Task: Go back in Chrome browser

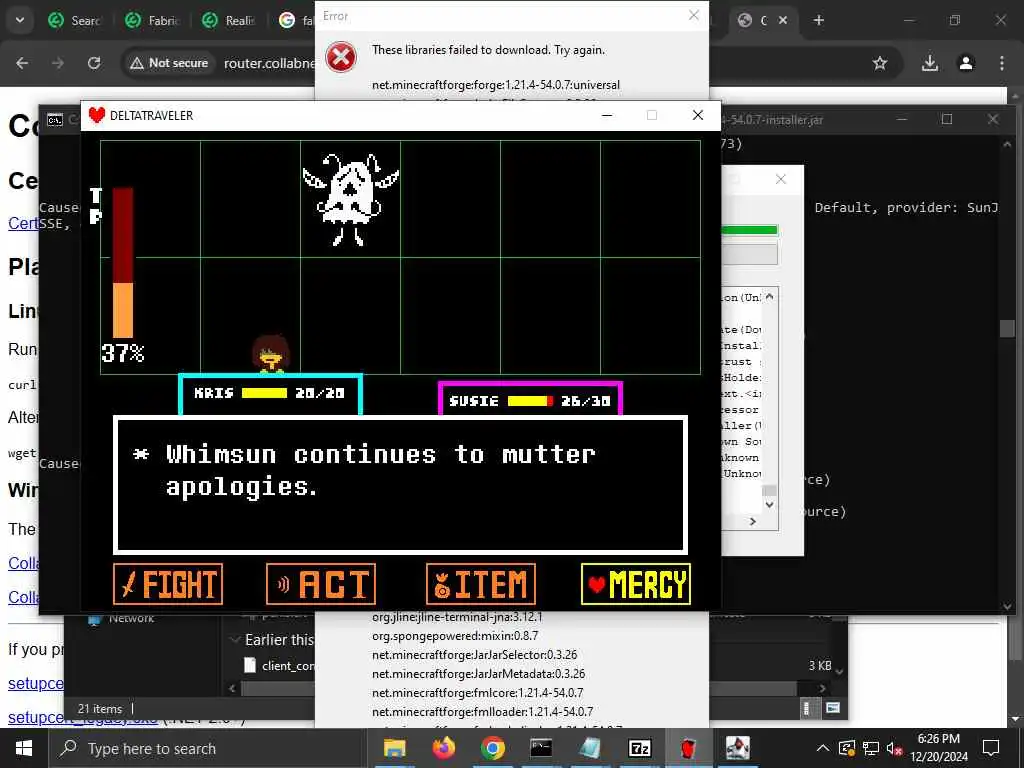Action: coord(22,63)
